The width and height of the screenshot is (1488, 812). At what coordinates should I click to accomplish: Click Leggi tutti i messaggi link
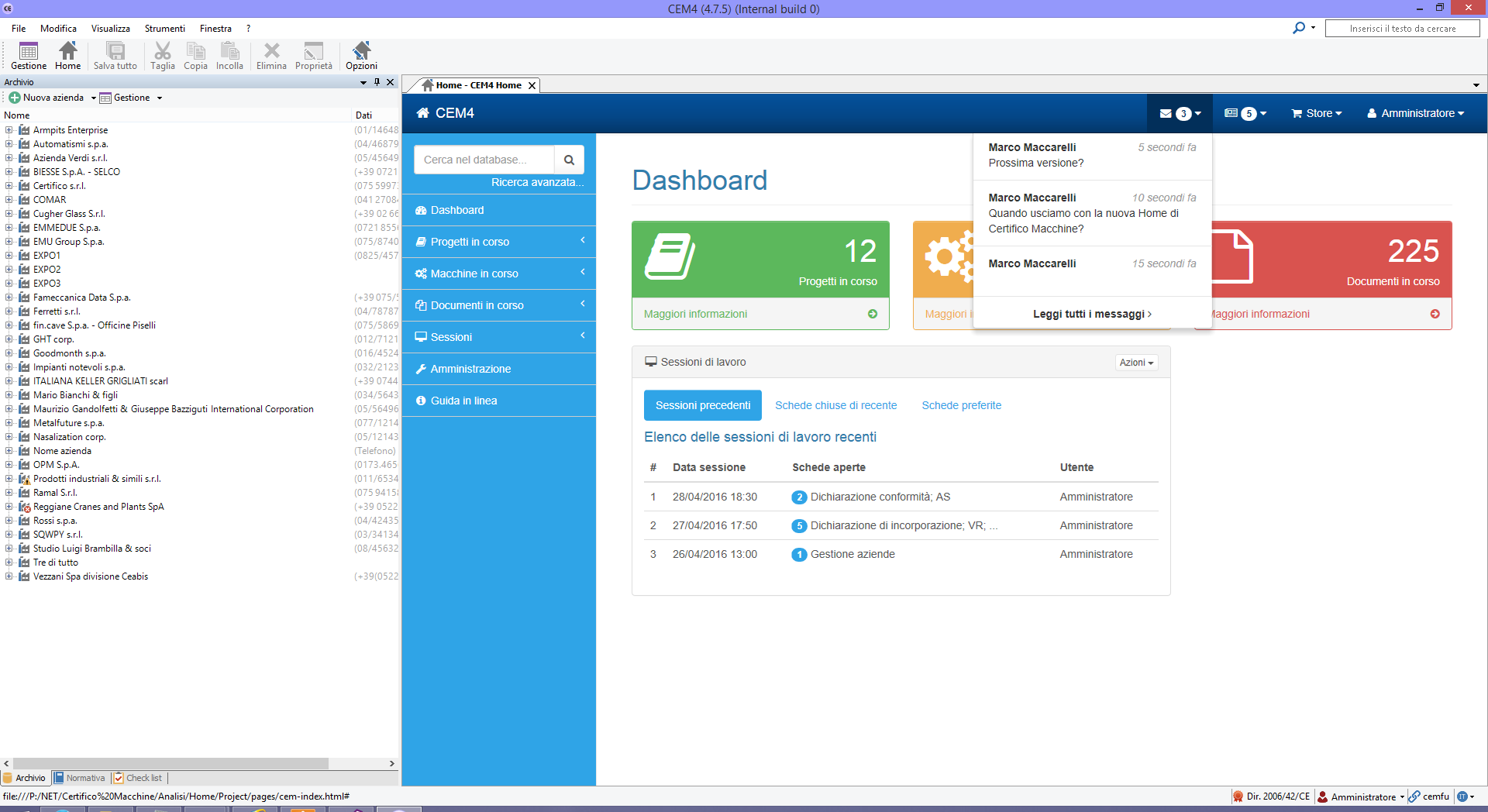(x=1091, y=314)
